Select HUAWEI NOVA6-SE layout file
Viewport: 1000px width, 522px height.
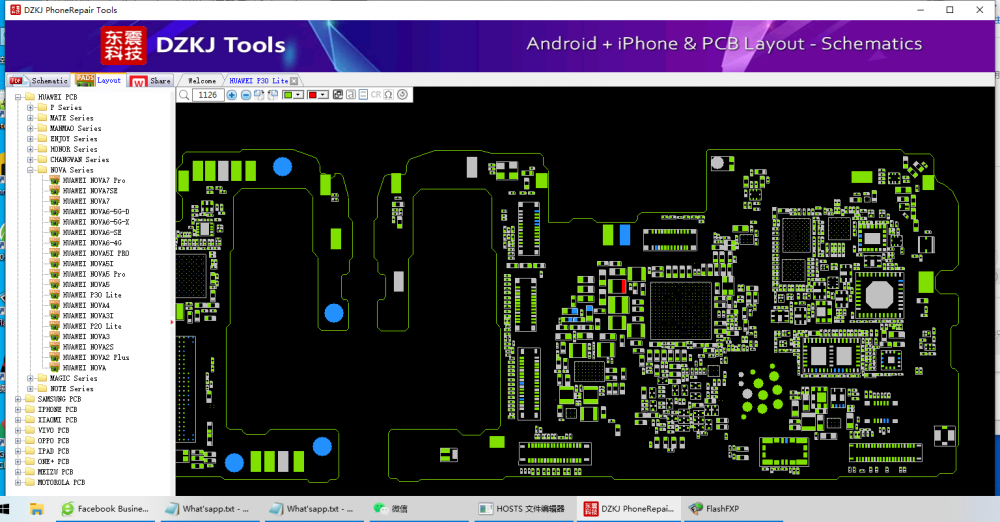[x=92, y=232]
